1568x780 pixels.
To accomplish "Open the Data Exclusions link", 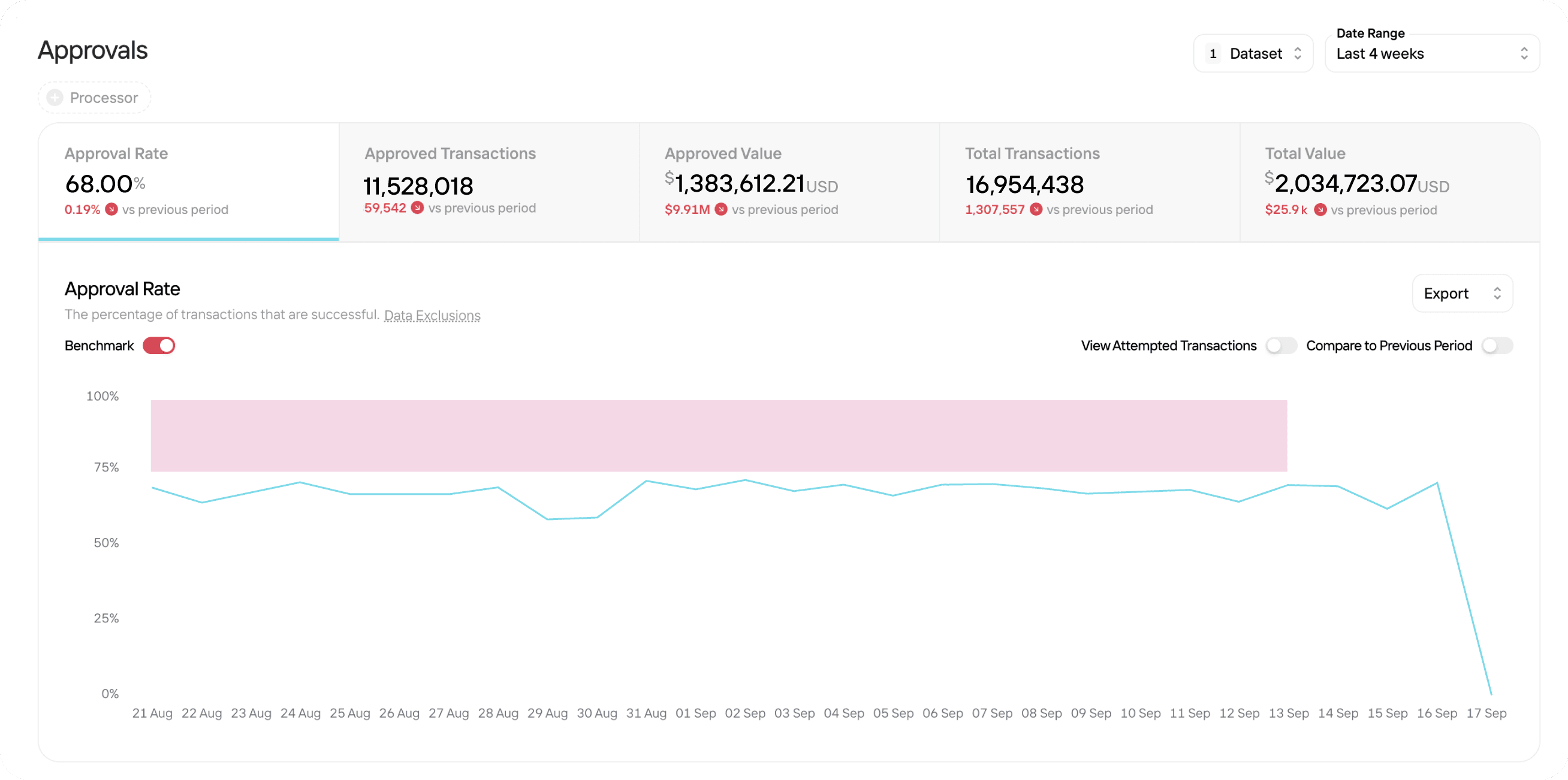I will (x=432, y=315).
